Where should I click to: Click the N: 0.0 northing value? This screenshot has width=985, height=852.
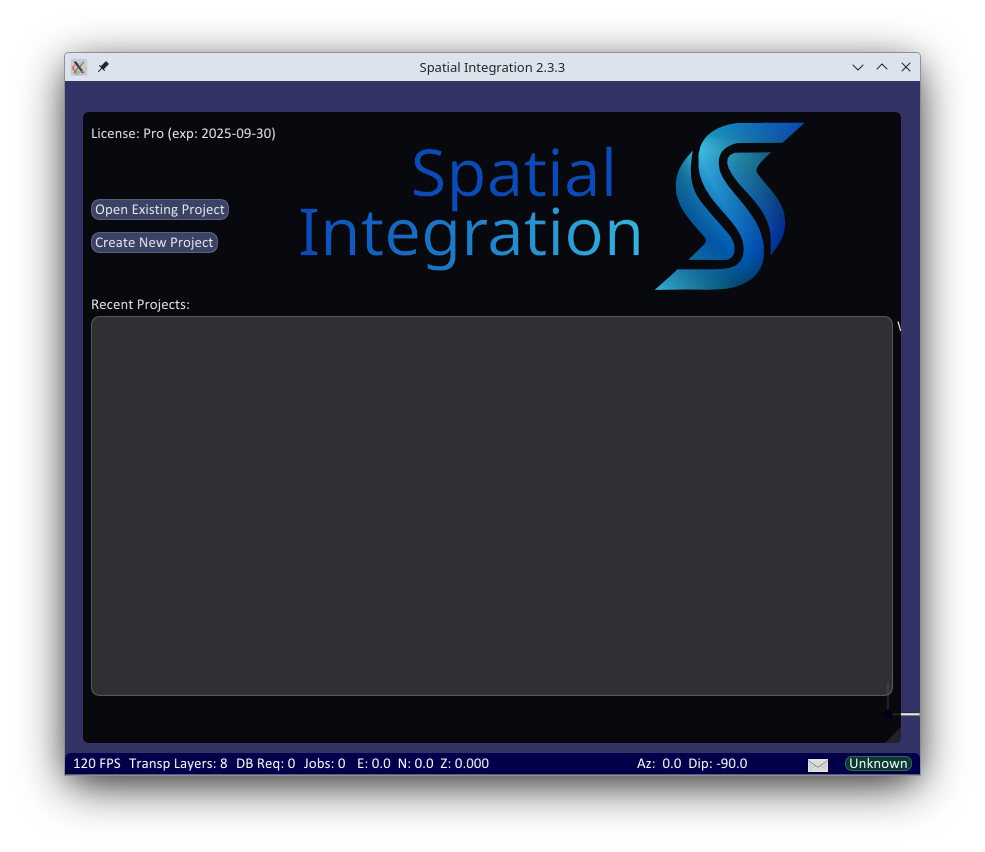click(415, 763)
